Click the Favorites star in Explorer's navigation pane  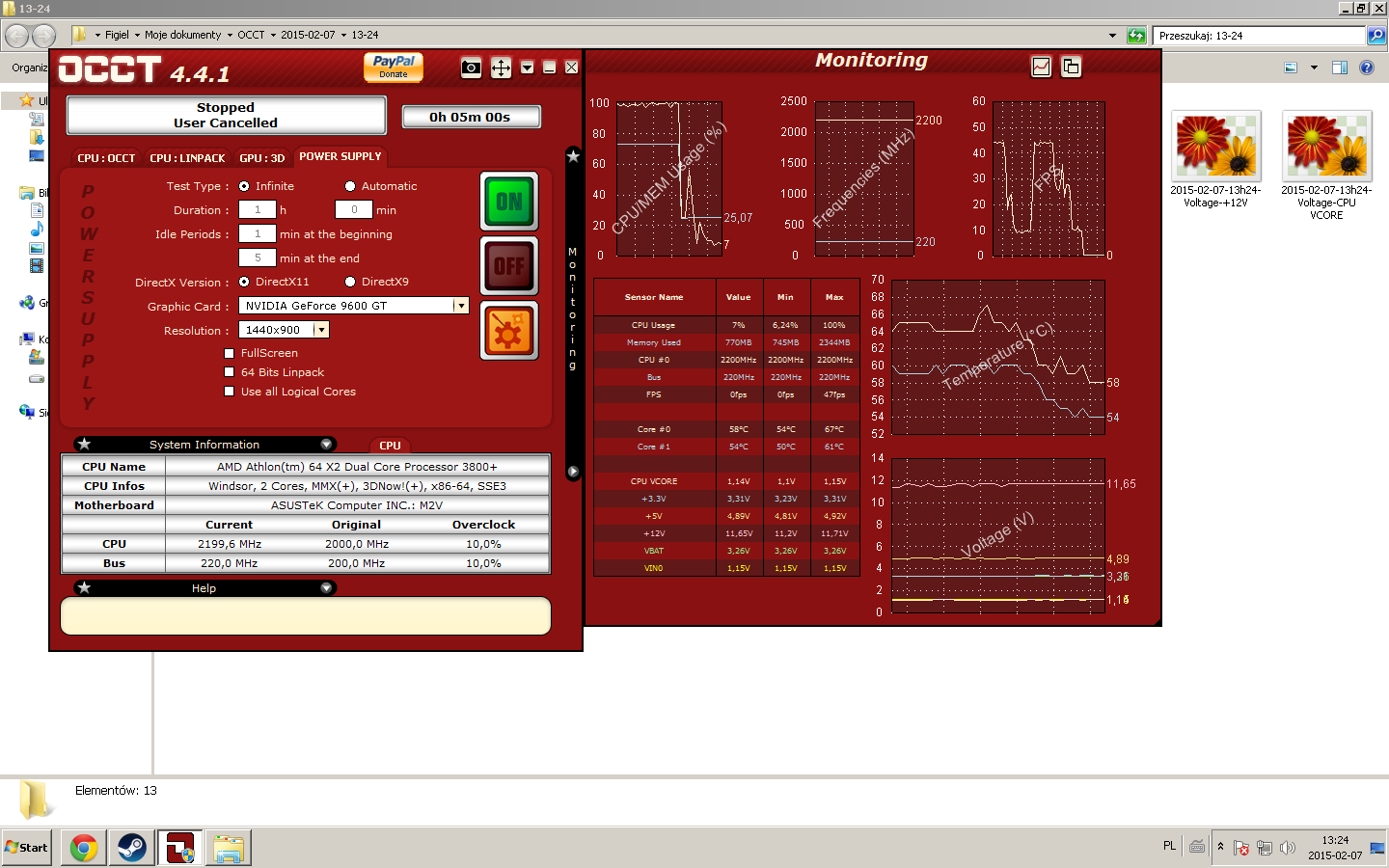pyautogui.click(x=27, y=100)
